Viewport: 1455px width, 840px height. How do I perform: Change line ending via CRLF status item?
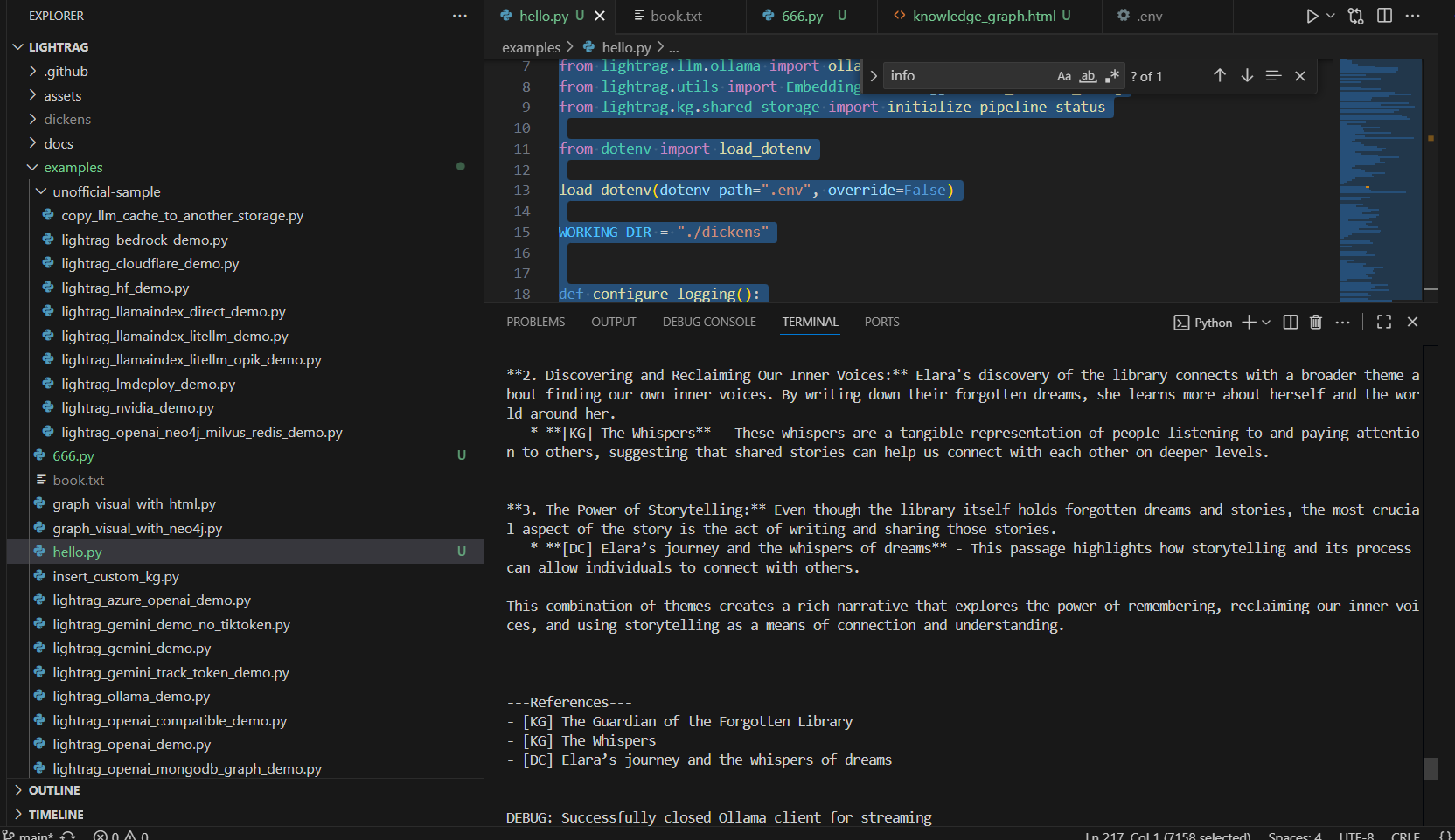(x=1405, y=836)
